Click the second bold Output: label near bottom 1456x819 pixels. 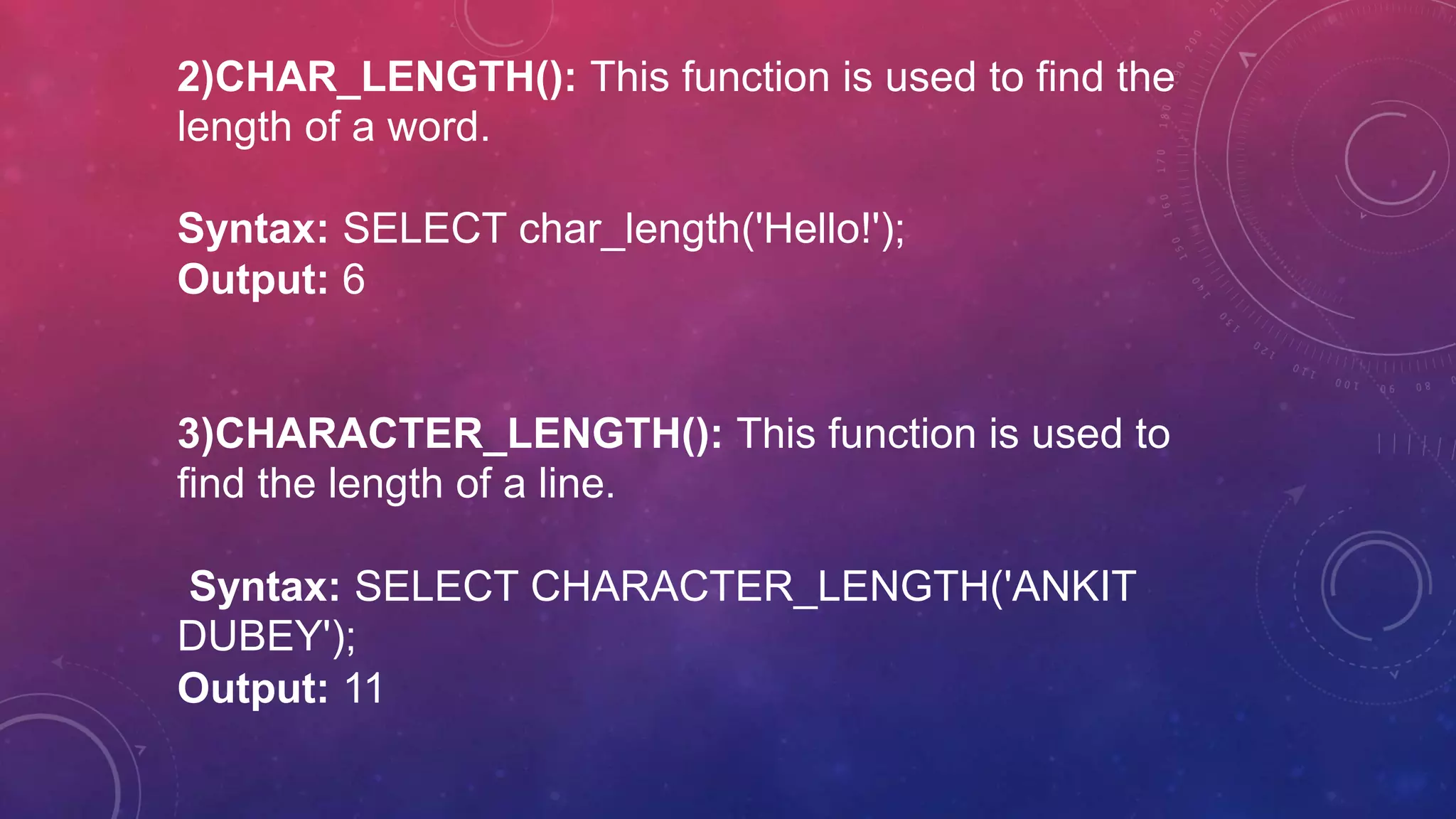point(253,688)
